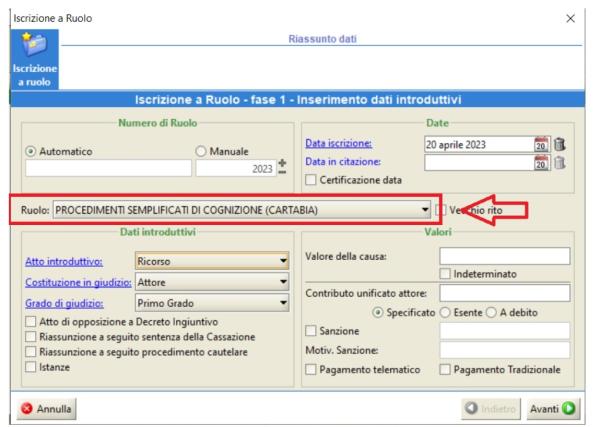600x427 pixels.
Task: Tick Riassunzione a seguito sentenza della Cassazione
Action: click(x=31, y=337)
